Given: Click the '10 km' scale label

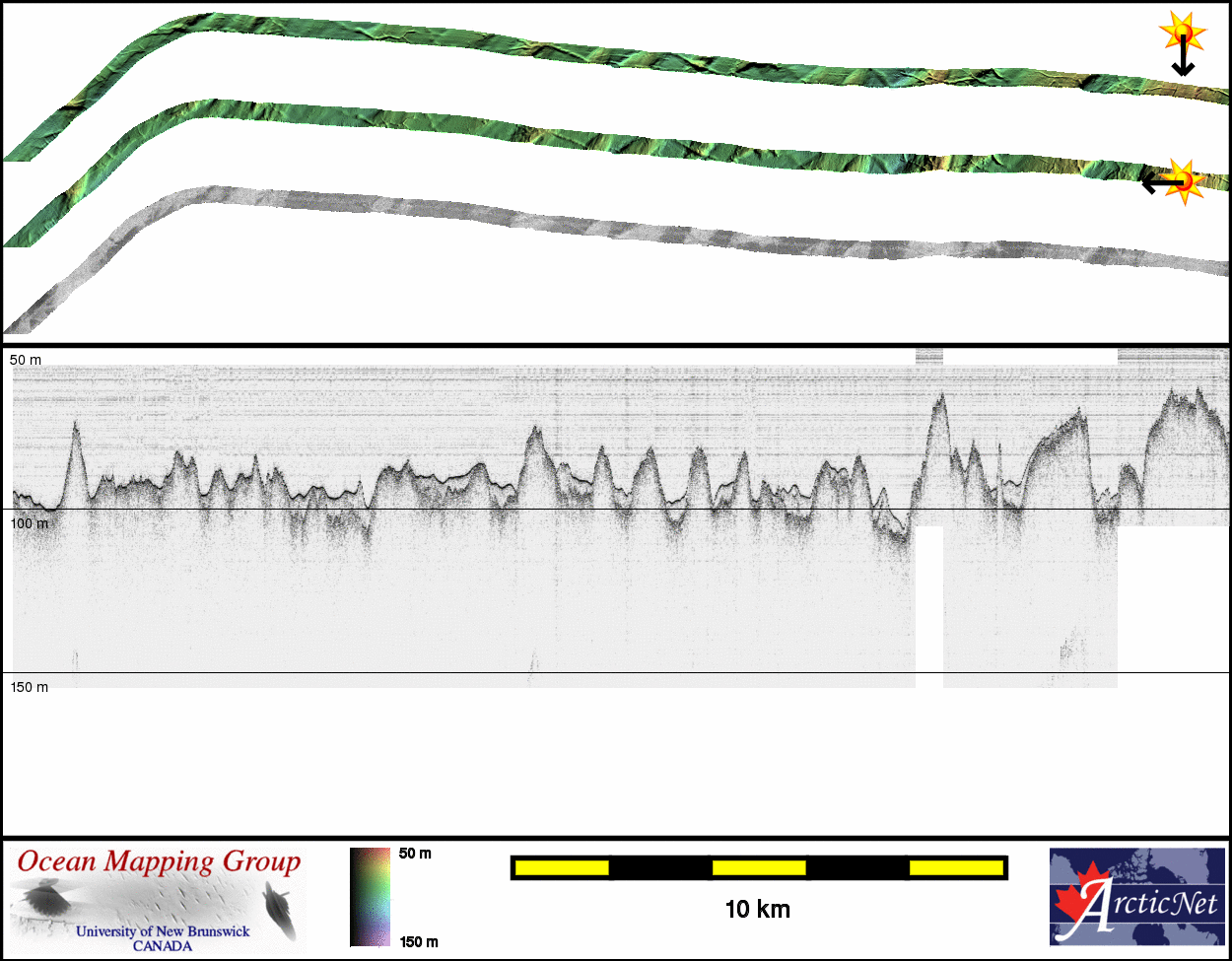Looking at the screenshot, I should tap(757, 910).
